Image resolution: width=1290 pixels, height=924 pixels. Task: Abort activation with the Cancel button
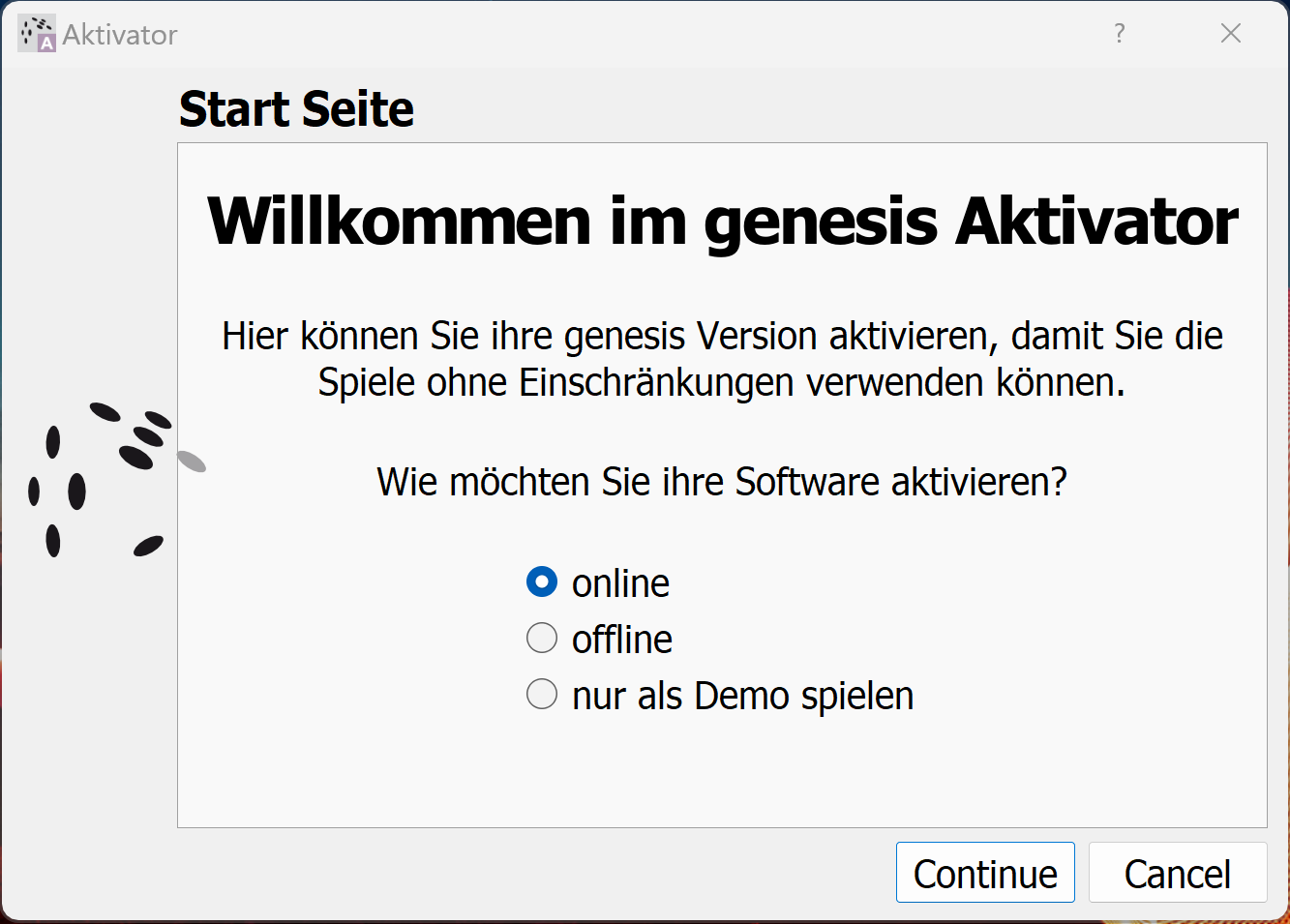1178,873
